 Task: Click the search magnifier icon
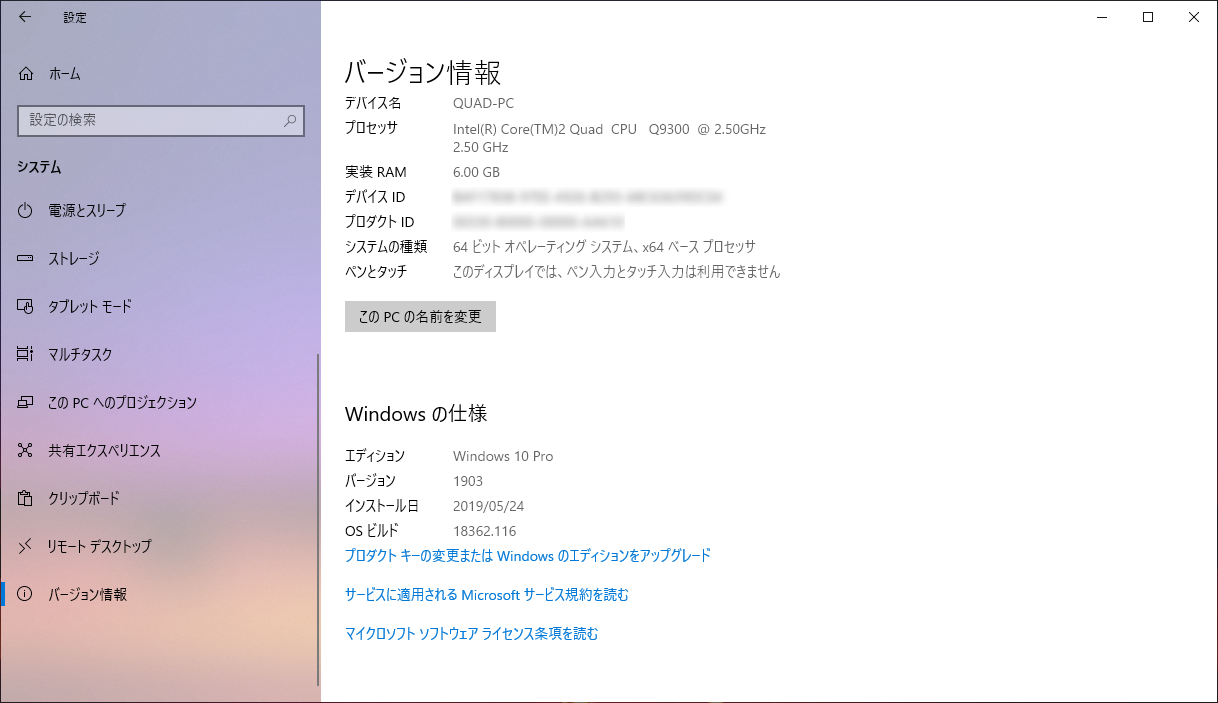point(290,120)
